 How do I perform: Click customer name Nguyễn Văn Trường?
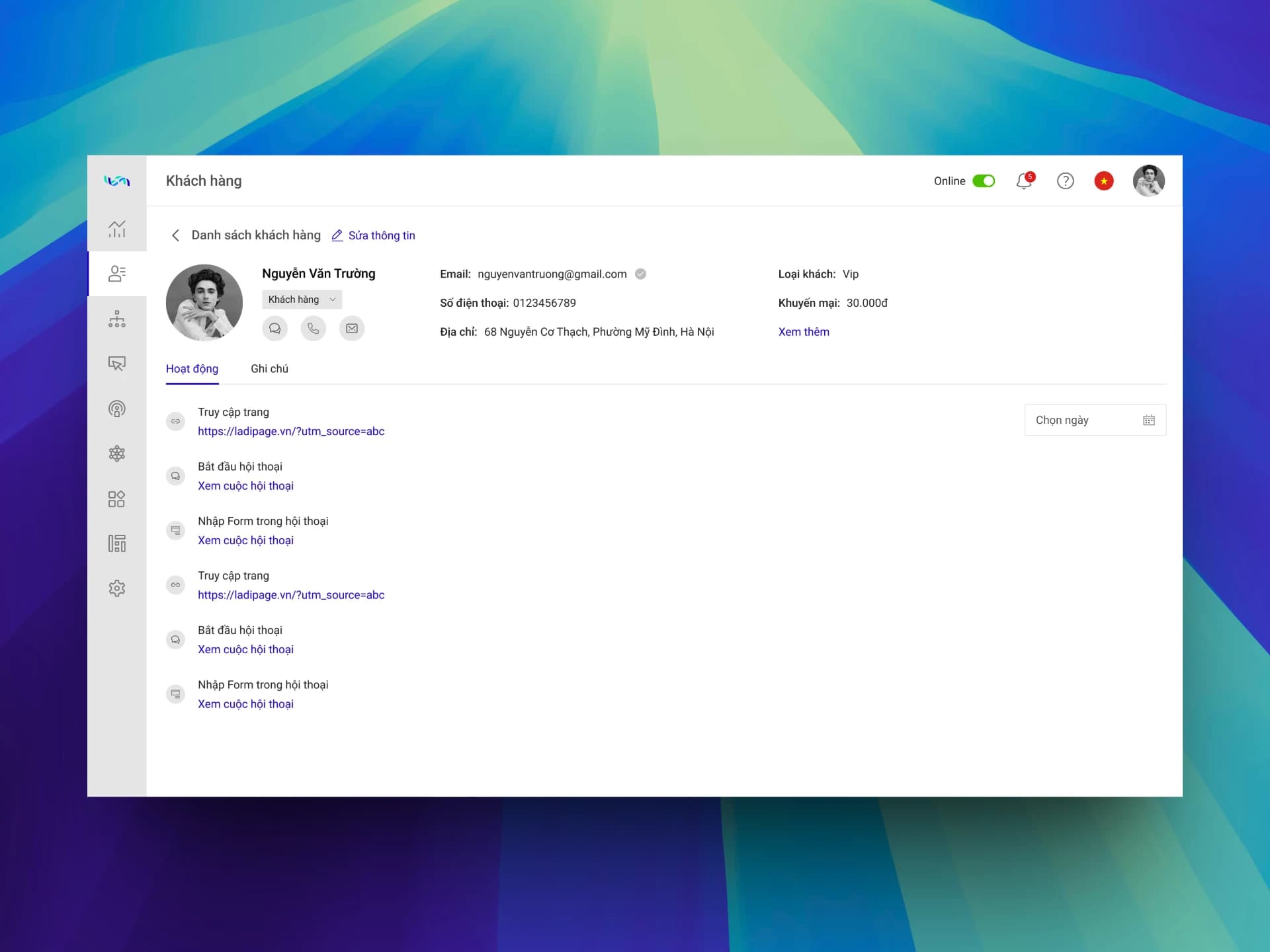[319, 274]
